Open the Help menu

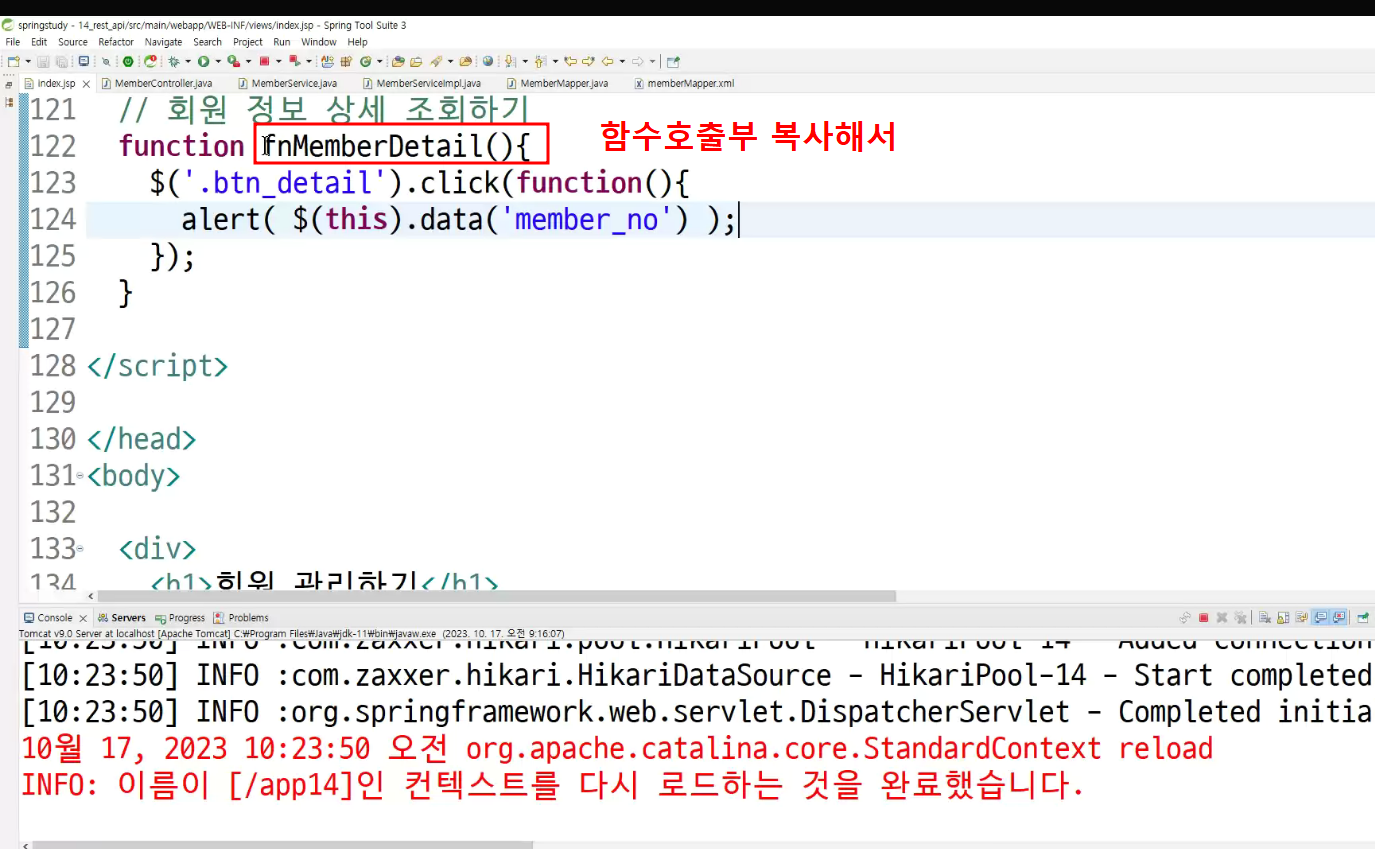click(358, 42)
